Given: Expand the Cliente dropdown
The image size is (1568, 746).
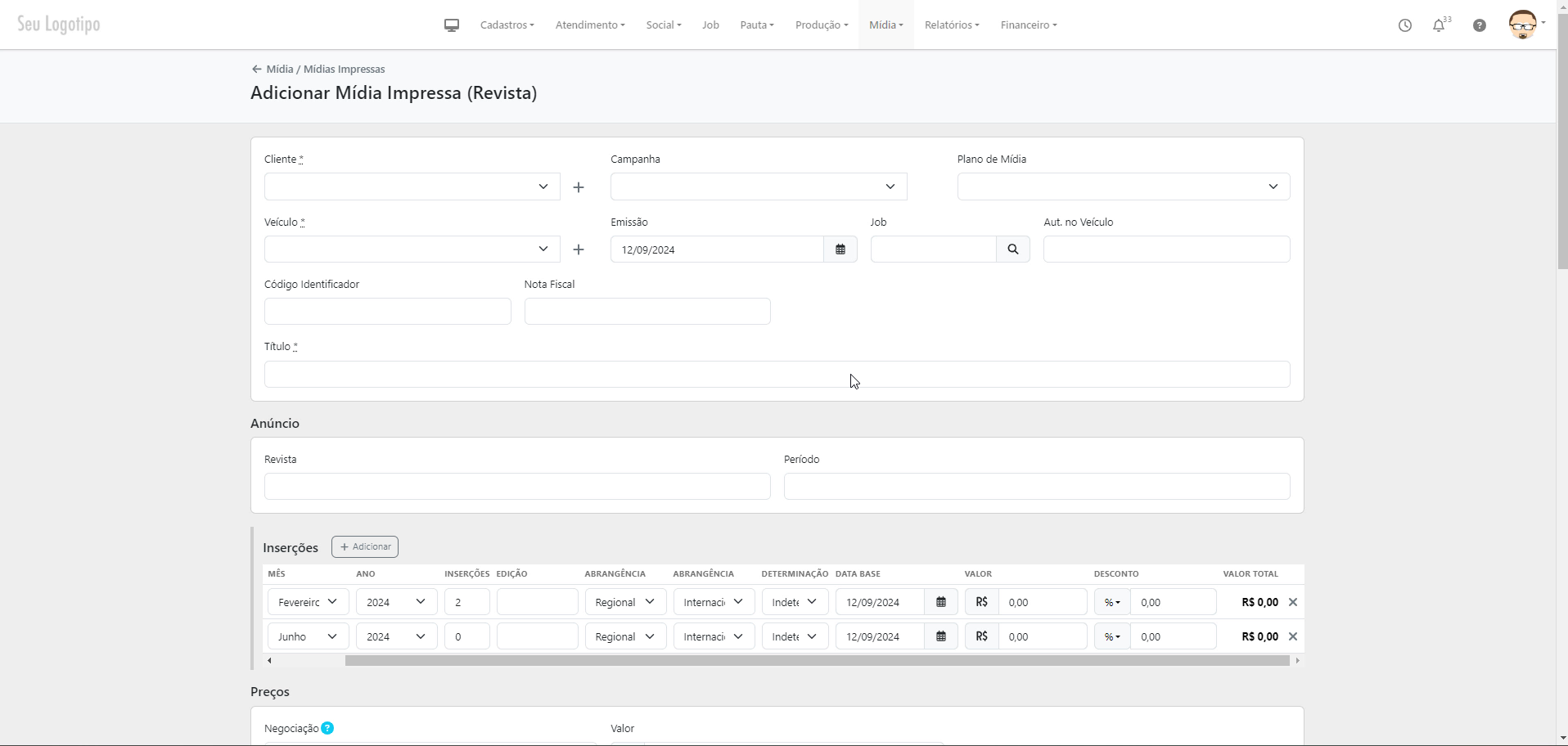Looking at the screenshot, I should pyautogui.click(x=412, y=186).
